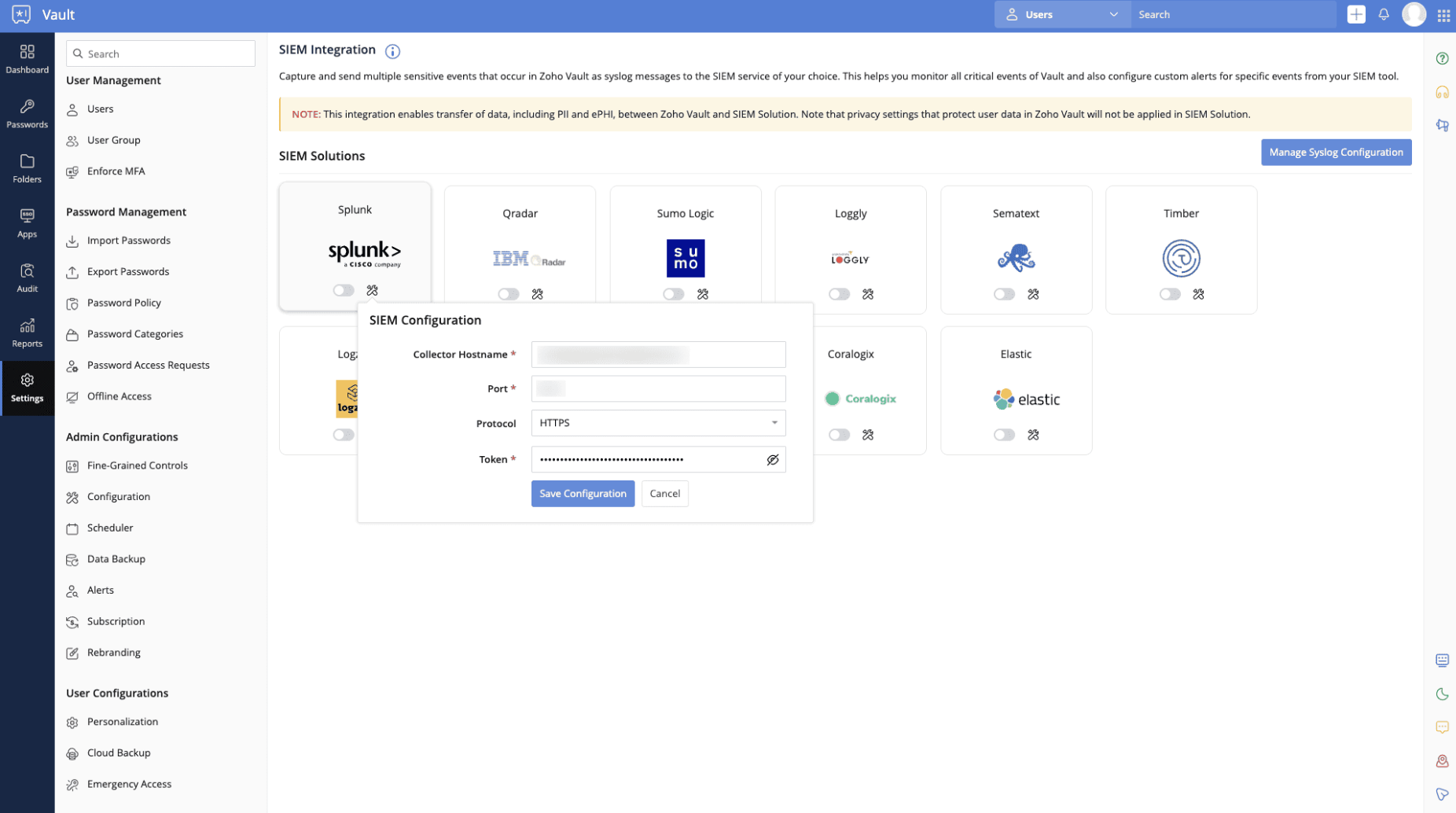
Task: Enable the Qradar integration toggle
Action: (509, 294)
